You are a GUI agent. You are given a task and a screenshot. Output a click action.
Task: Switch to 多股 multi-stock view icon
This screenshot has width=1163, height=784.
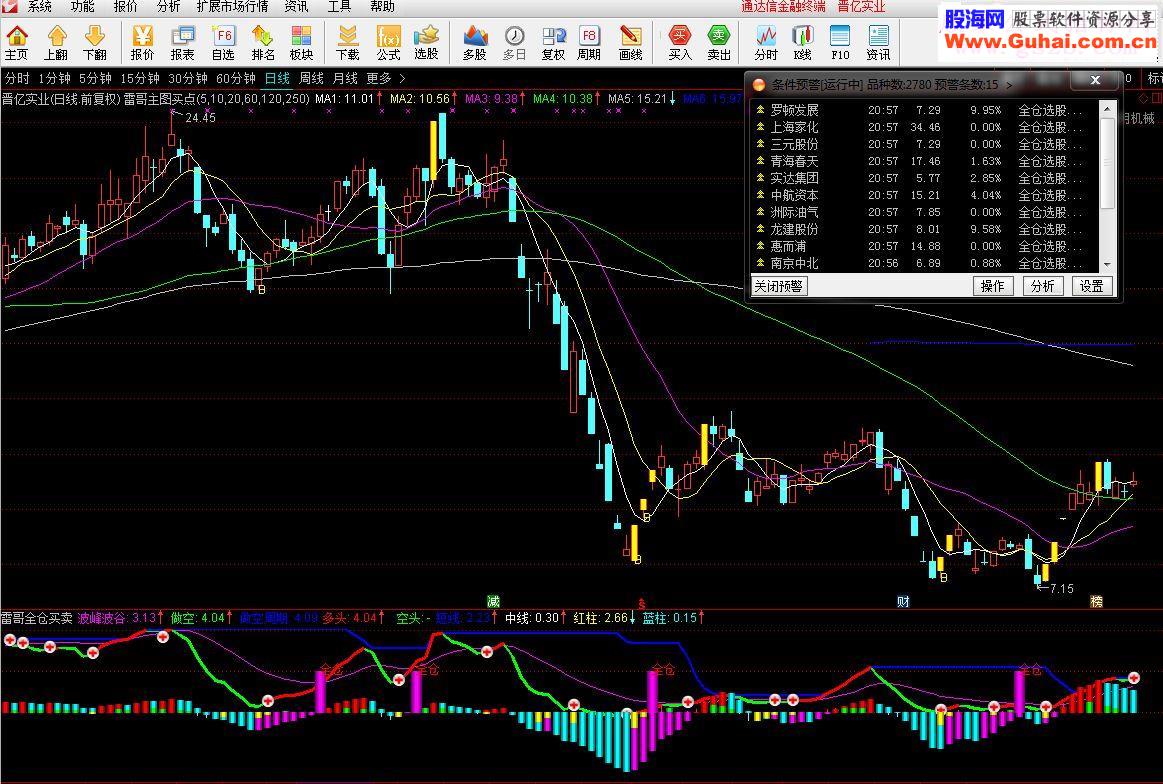pos(475,42)
